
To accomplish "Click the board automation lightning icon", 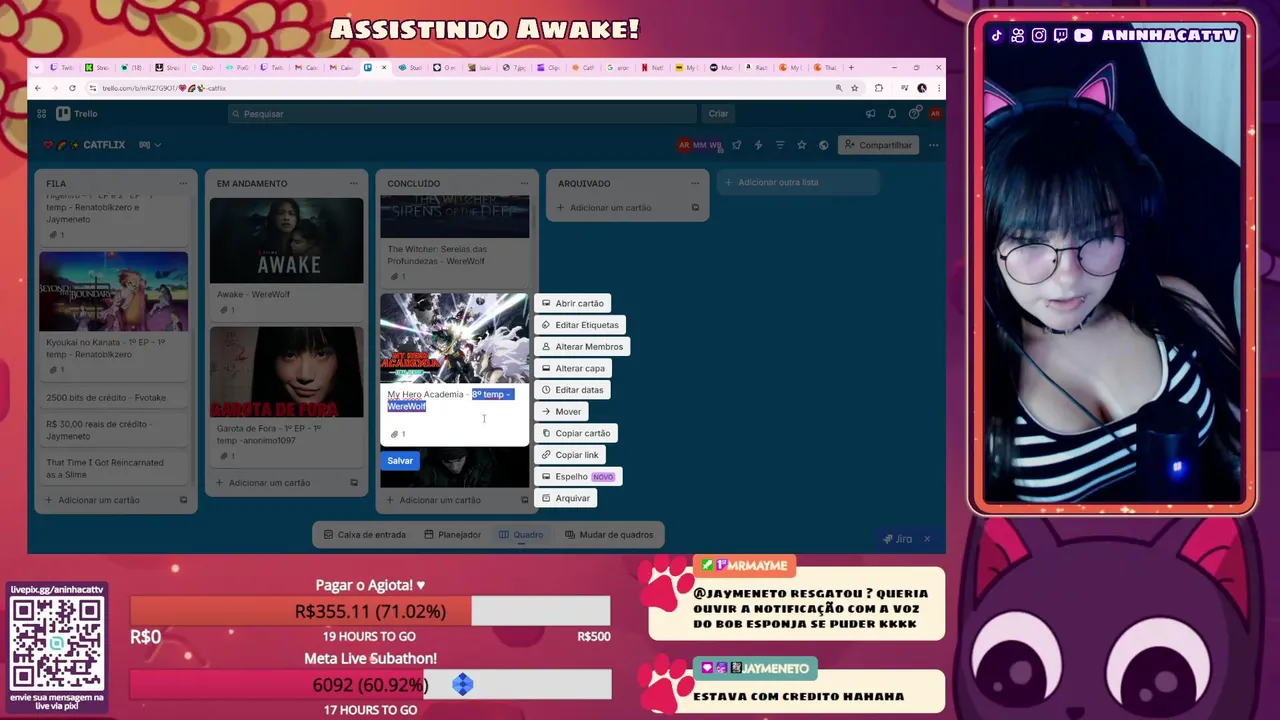I will (758, 145).
